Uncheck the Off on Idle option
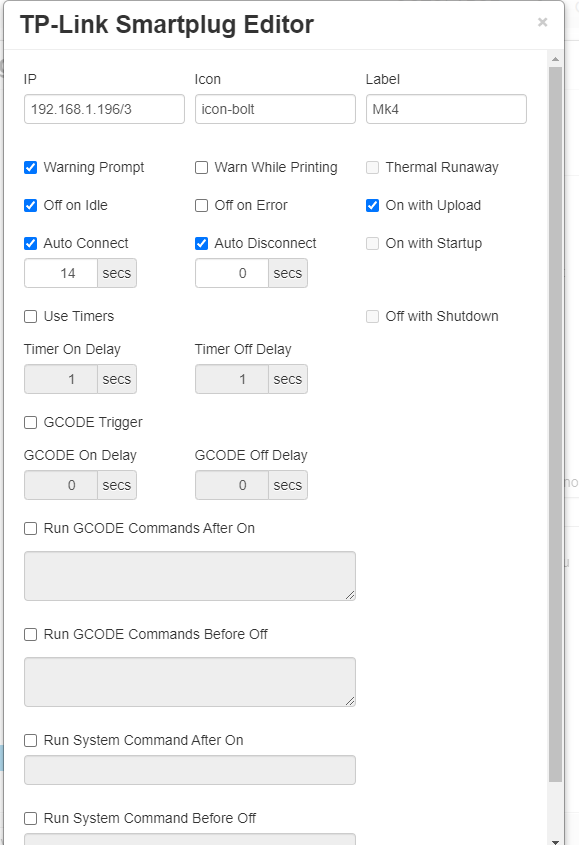Image resolution: width=579 pixels, height=845 pixels. pos(30,205)
